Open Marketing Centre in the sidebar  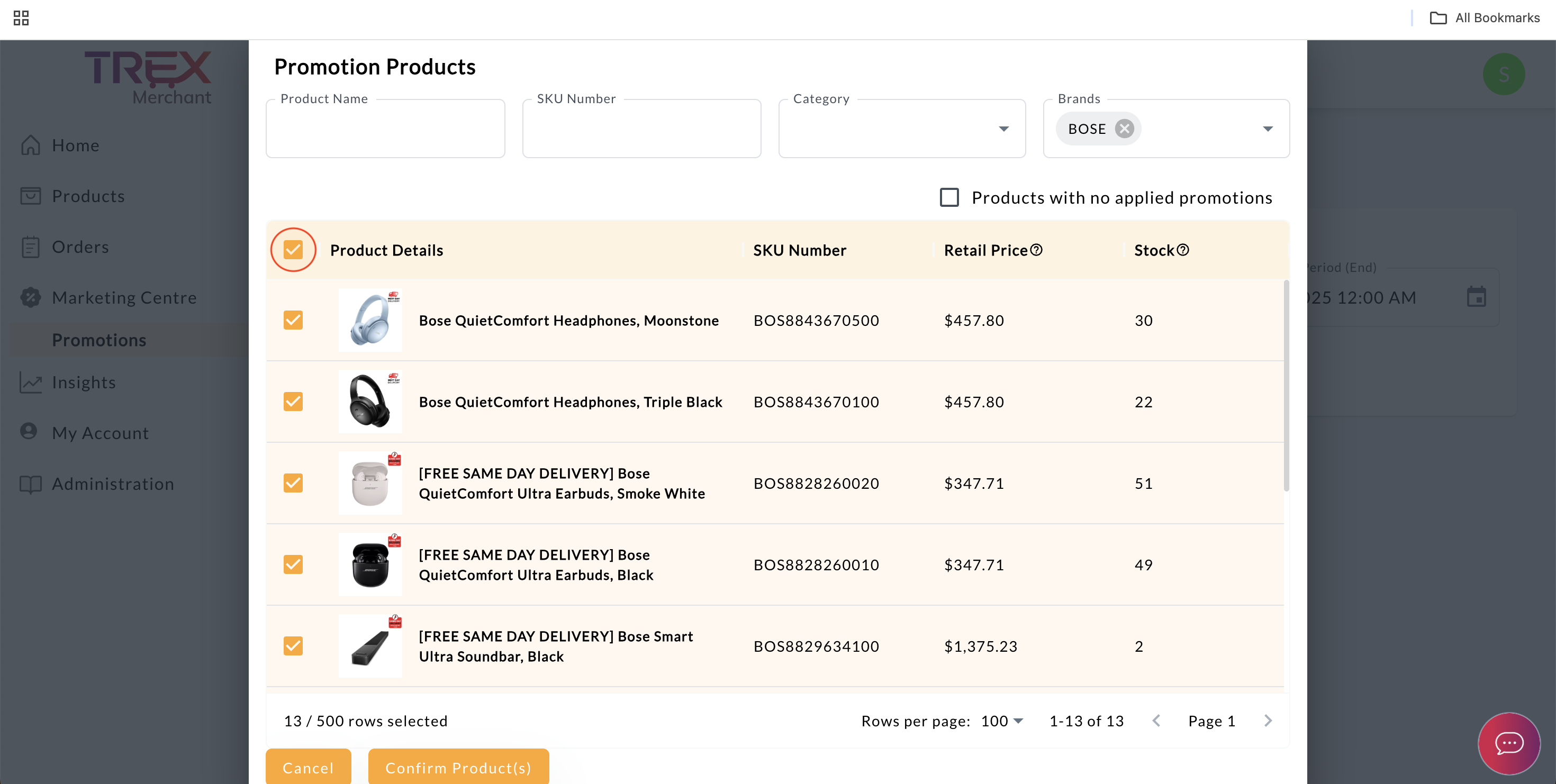pyautogui.click(x=124, y=297)
